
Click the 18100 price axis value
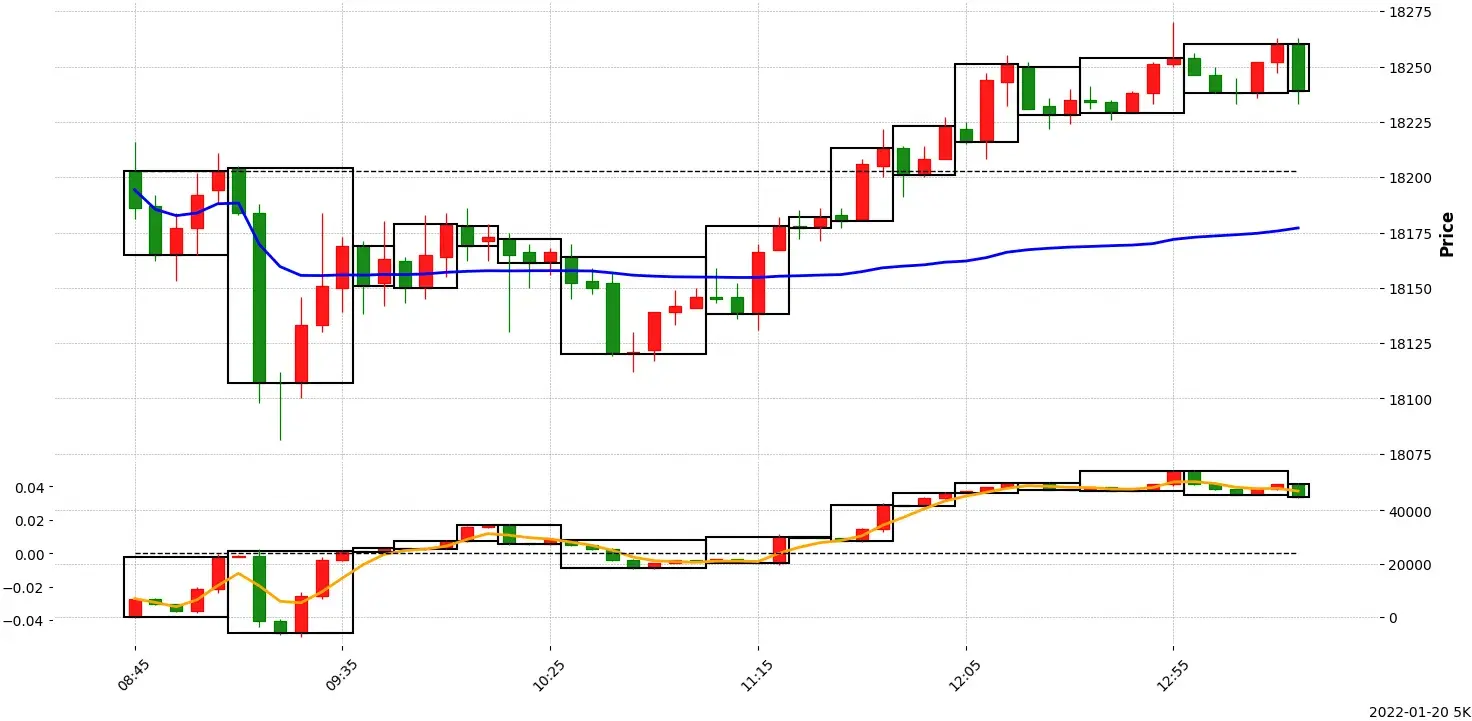[1411, 400]
